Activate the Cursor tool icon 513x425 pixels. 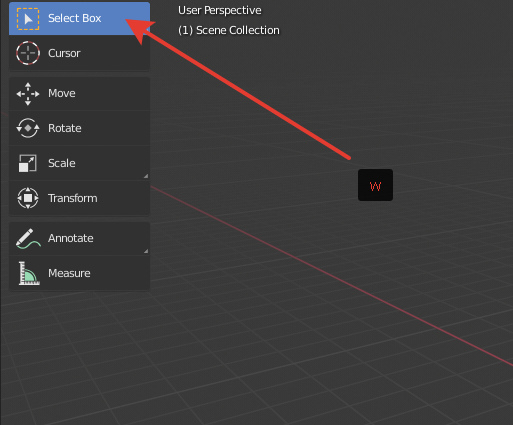point(28,53)
